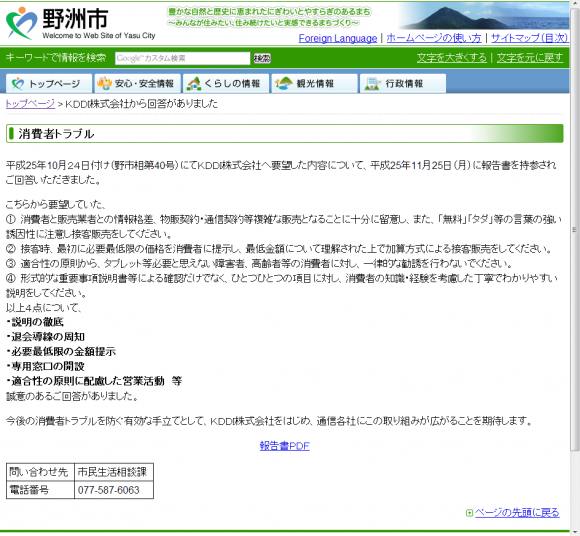580x536 pixels.
Task: Click the 必要最低限の金額提示 bullet text
Action: click(64, 352)
